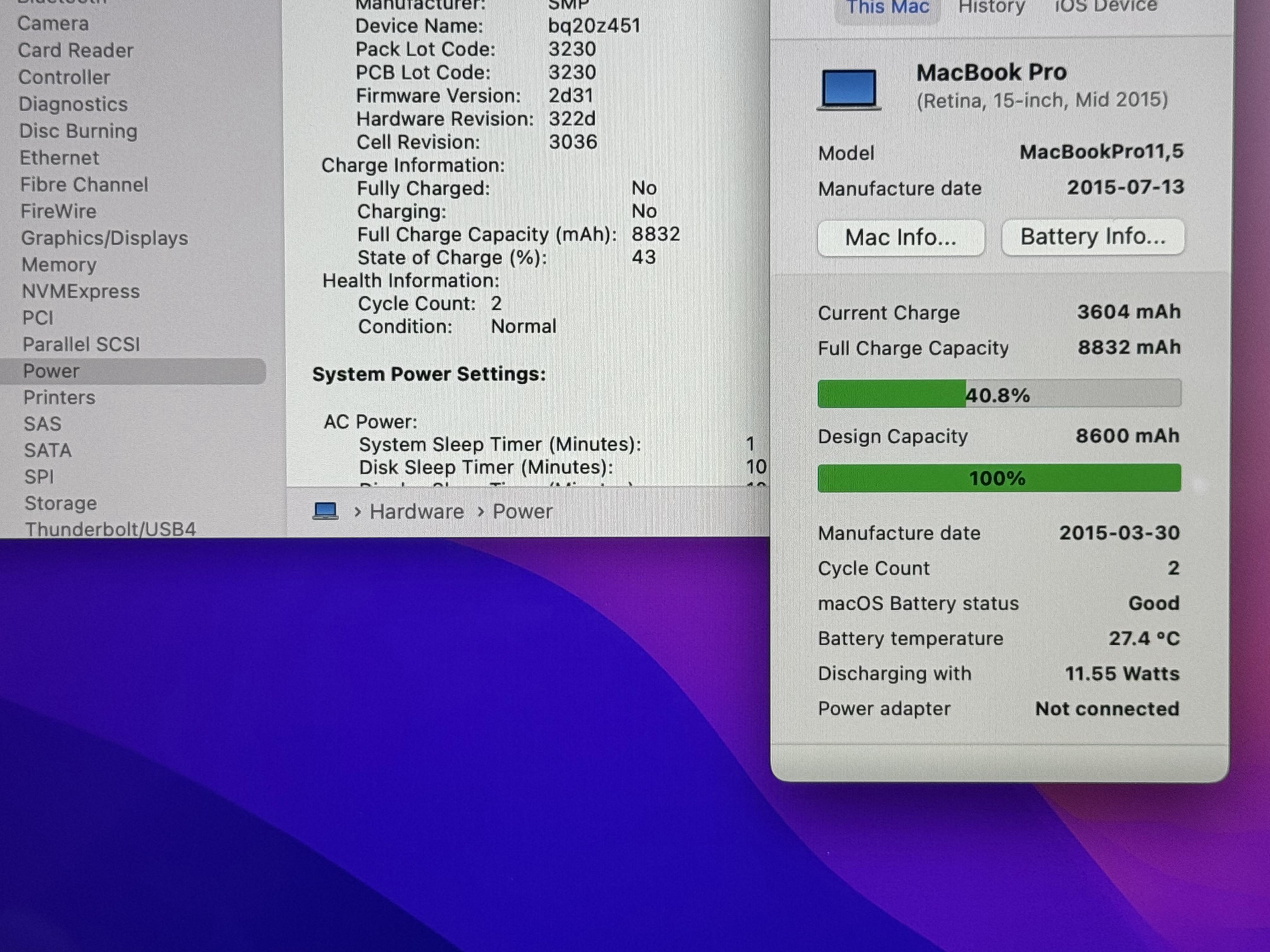Select SAS in the sidebar
The height and width of the screenshot is (952, 1270).
coord(42,424)
